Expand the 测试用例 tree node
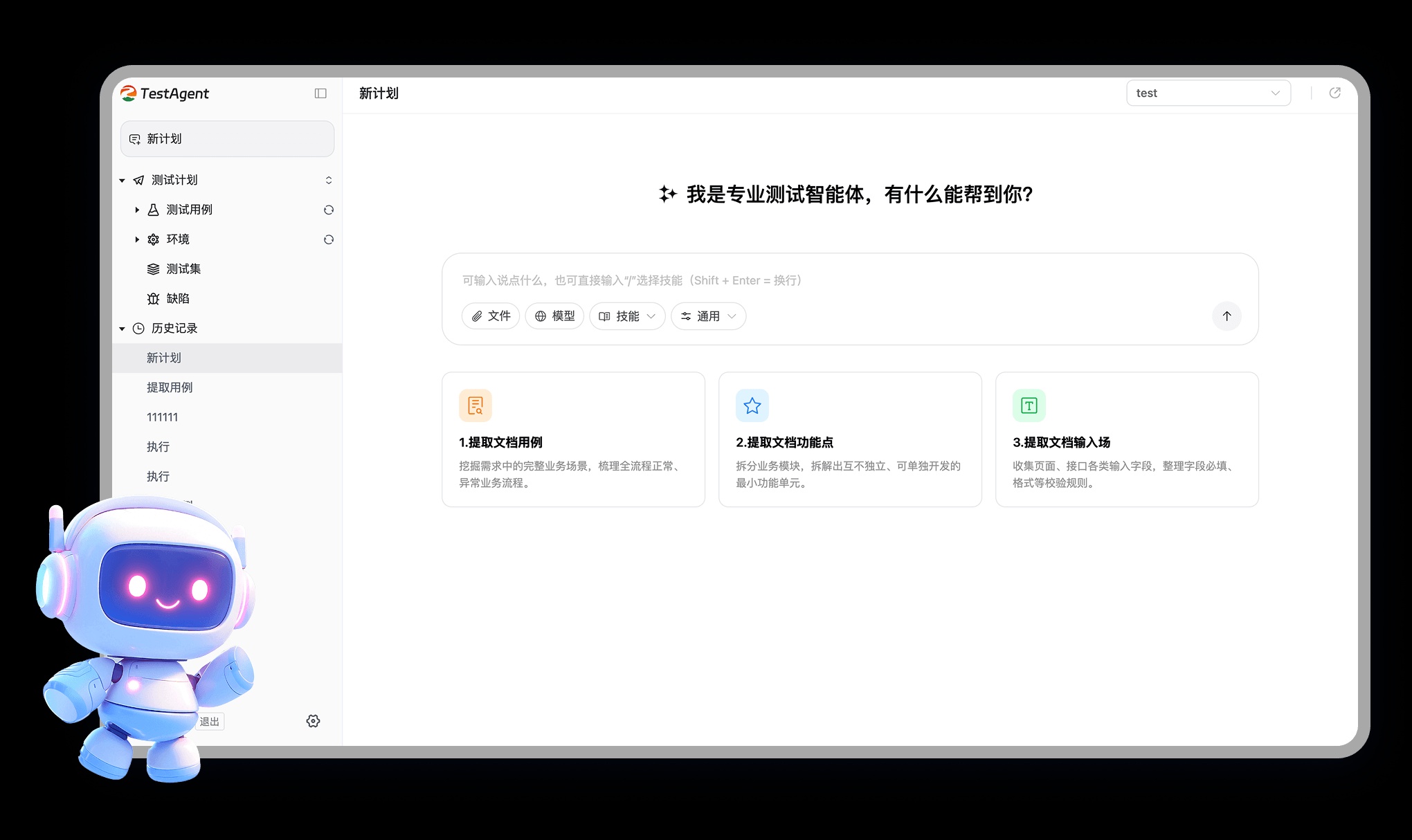Viewport: 1412px width, 840px height. [x=137, y=210]
